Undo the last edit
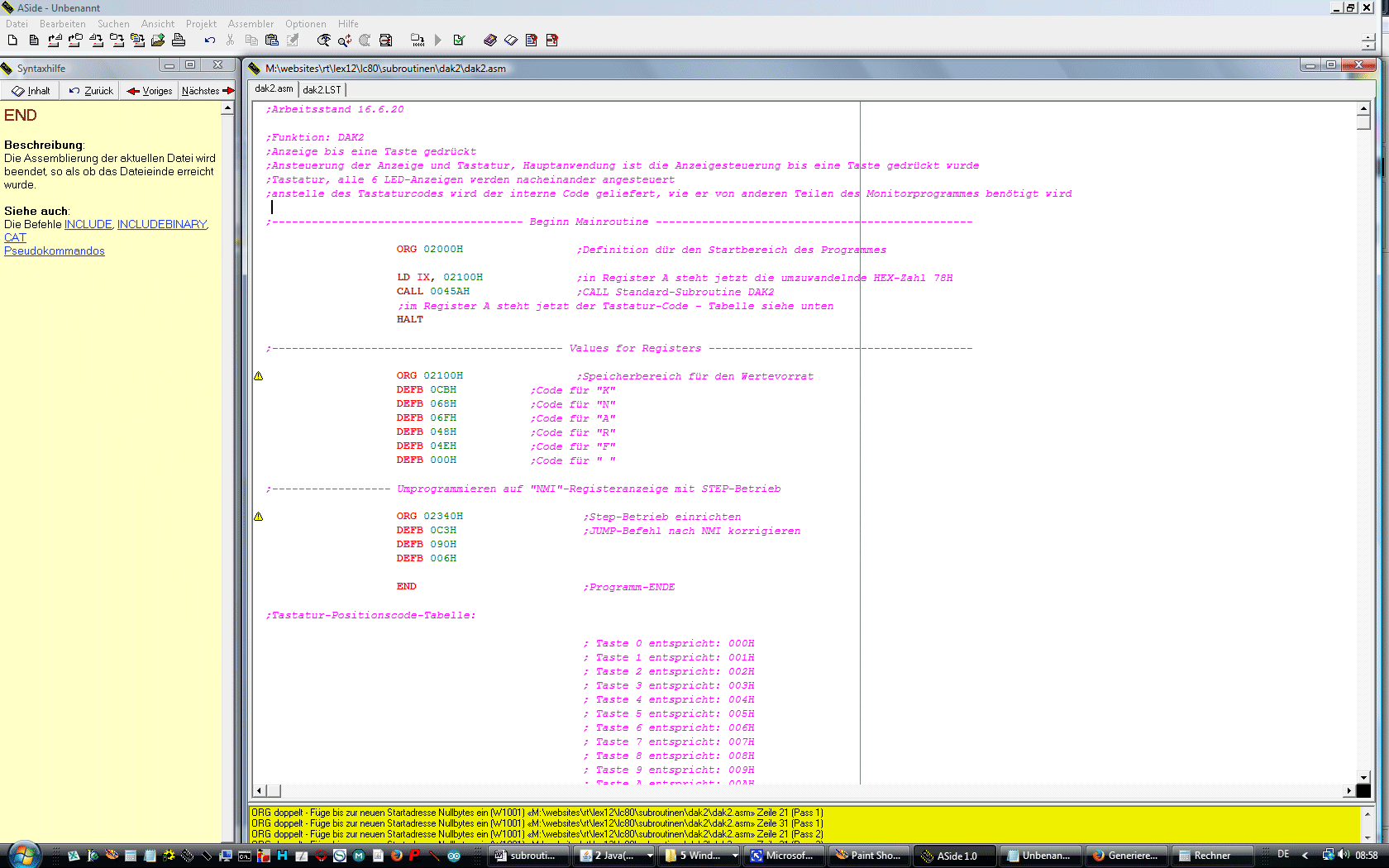Image resolution: width=1389 pixels, height=868 pixels. tap(210, 40)
